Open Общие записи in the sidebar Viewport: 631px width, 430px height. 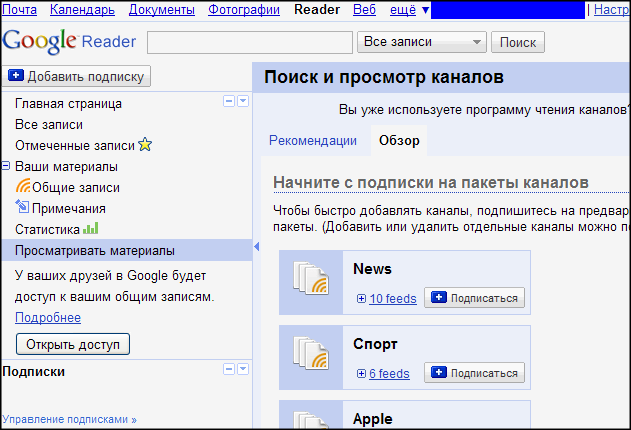pyautogui.click(x=76, y=187)
